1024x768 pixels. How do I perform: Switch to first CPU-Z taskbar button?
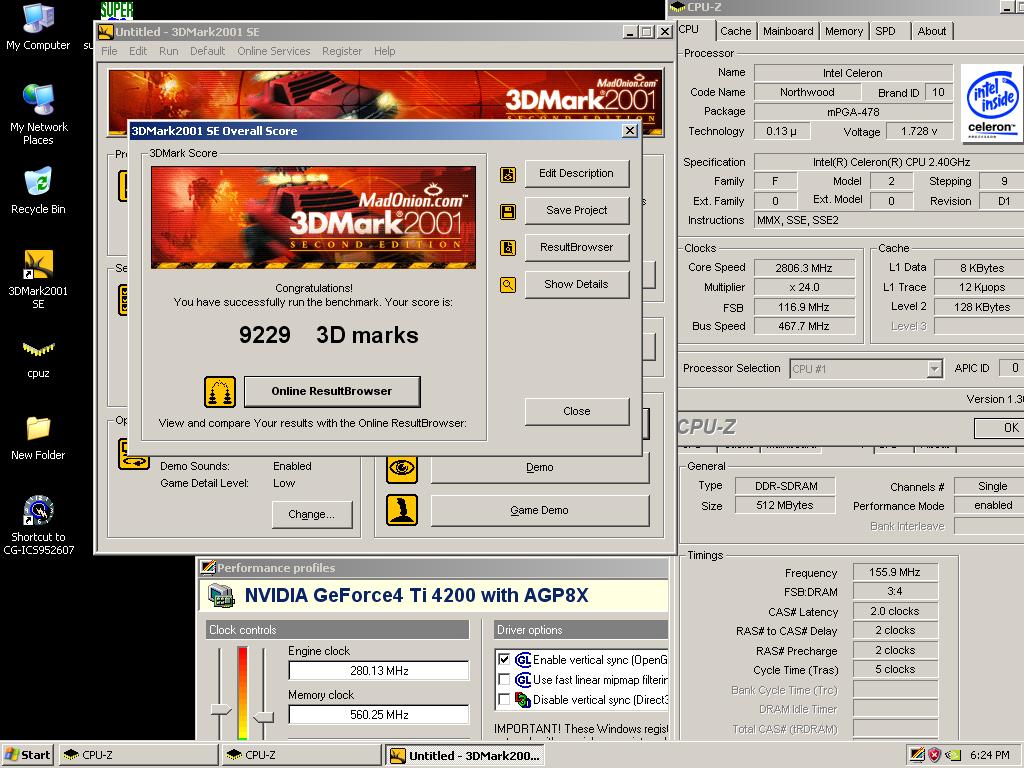point(138,755)
